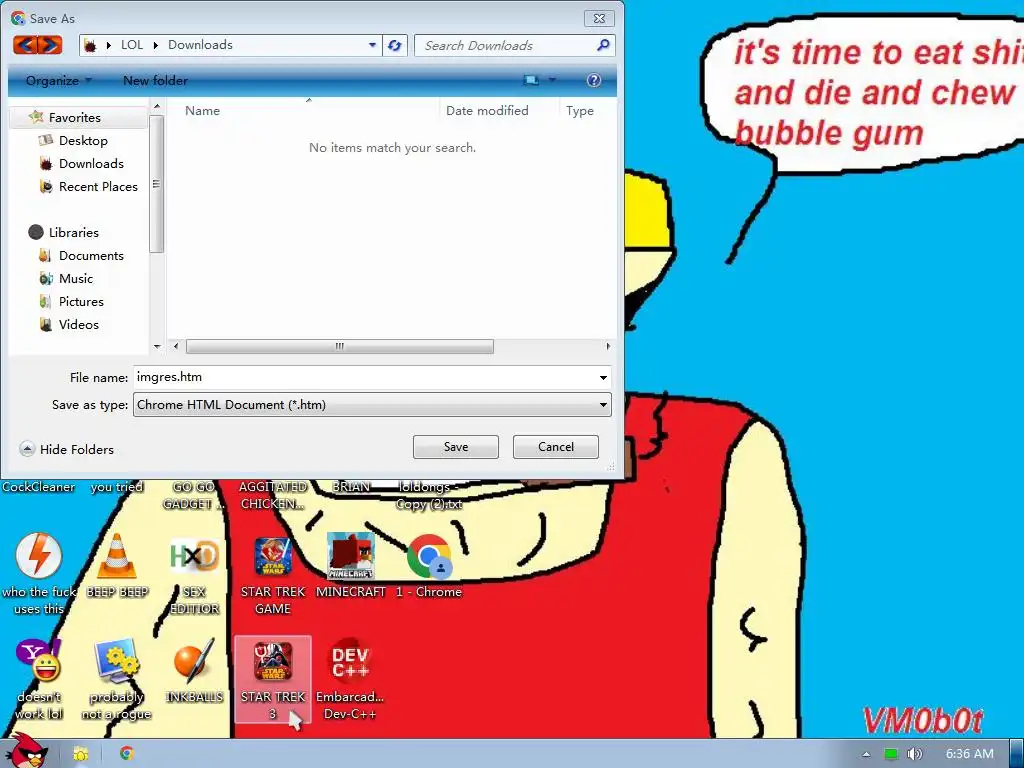Click the forward arrow in Save As

click(50, 45)
